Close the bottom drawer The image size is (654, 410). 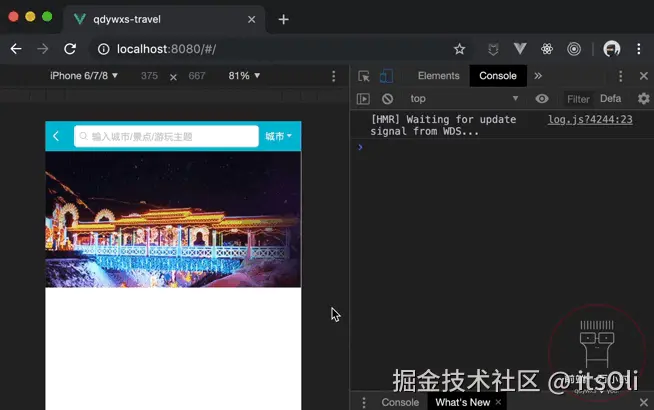(x=644, y=402)
